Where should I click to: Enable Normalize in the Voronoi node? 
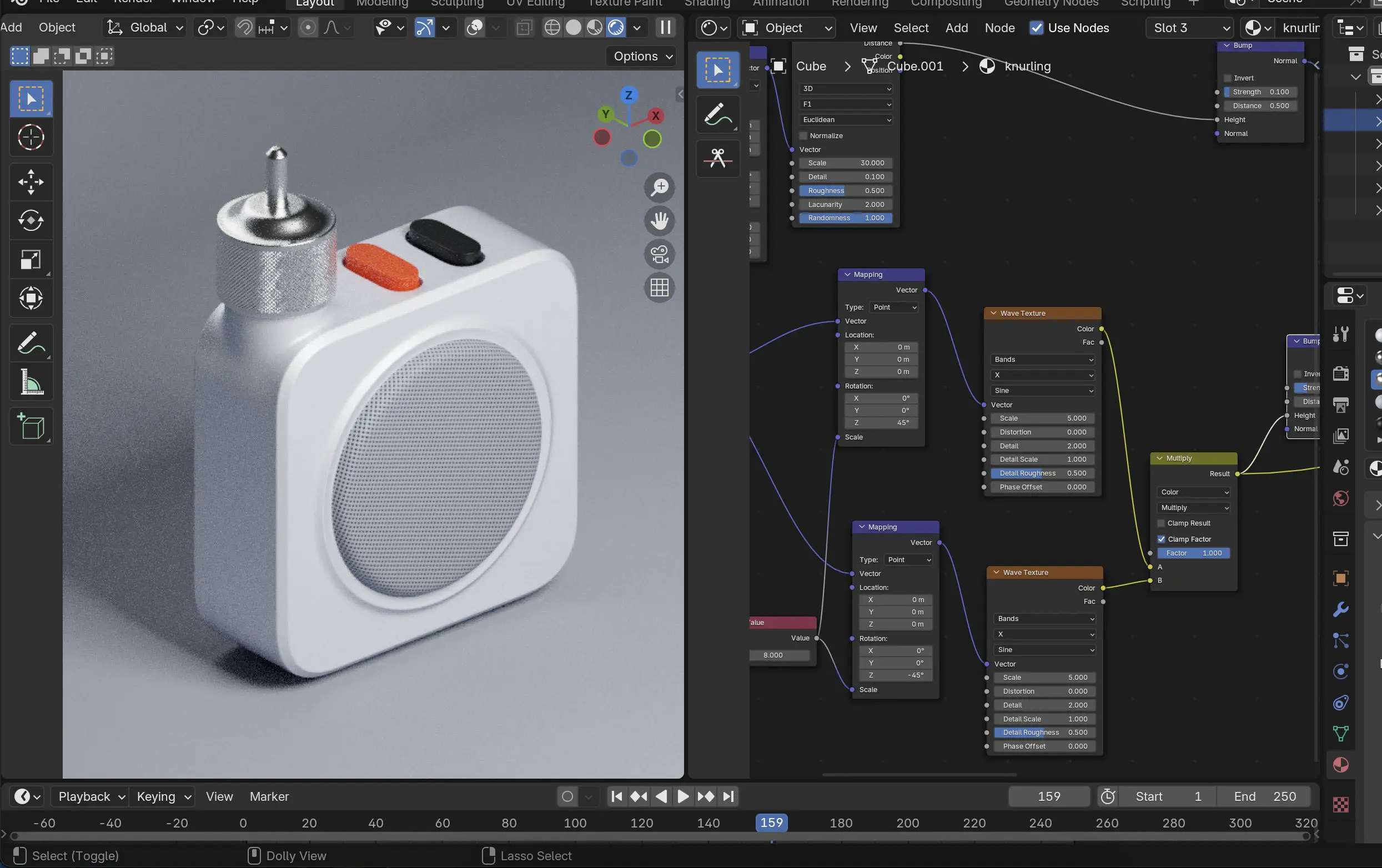point(803,136)
